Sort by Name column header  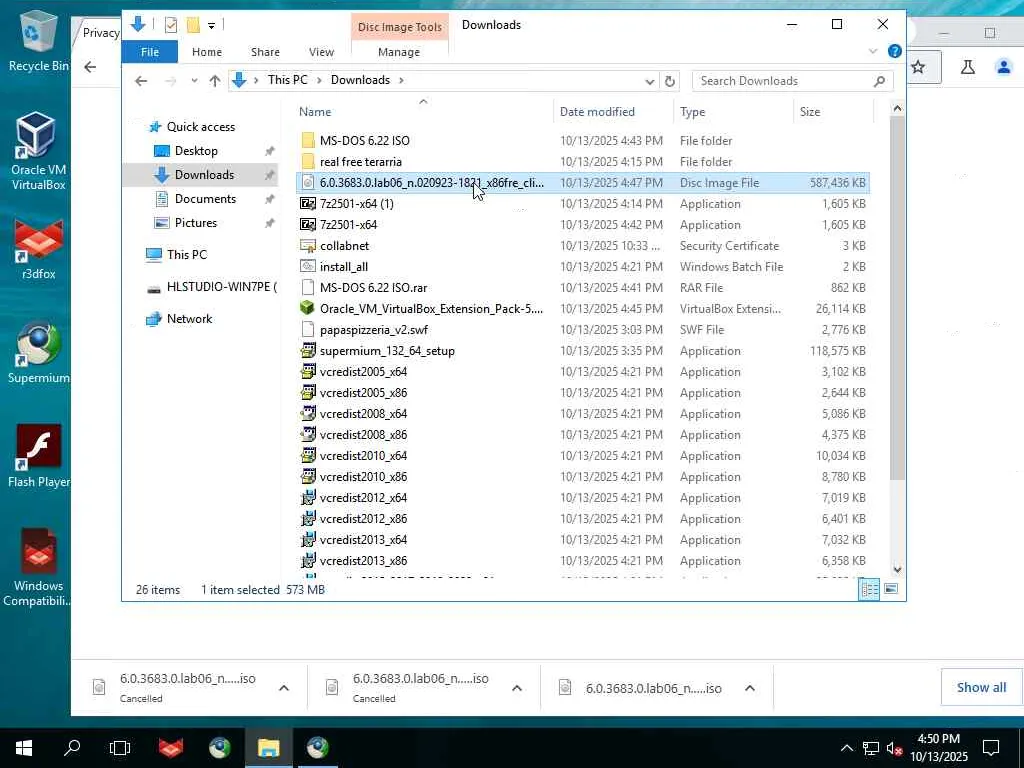click(x=423, y=112)
